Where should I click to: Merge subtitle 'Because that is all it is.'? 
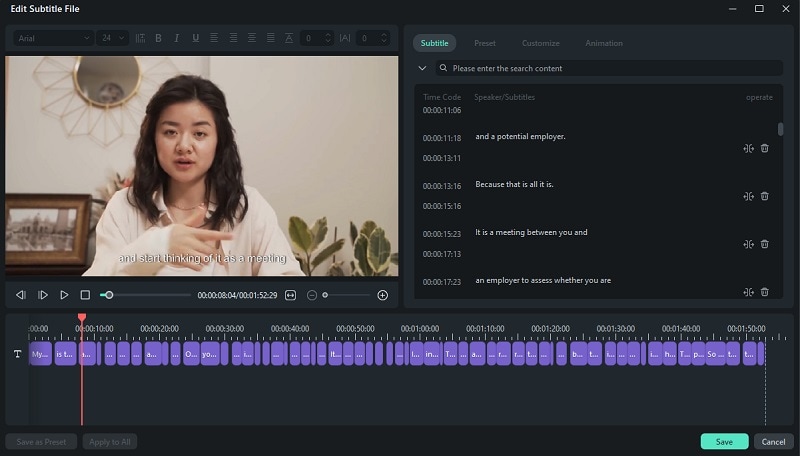pos(748,196)
